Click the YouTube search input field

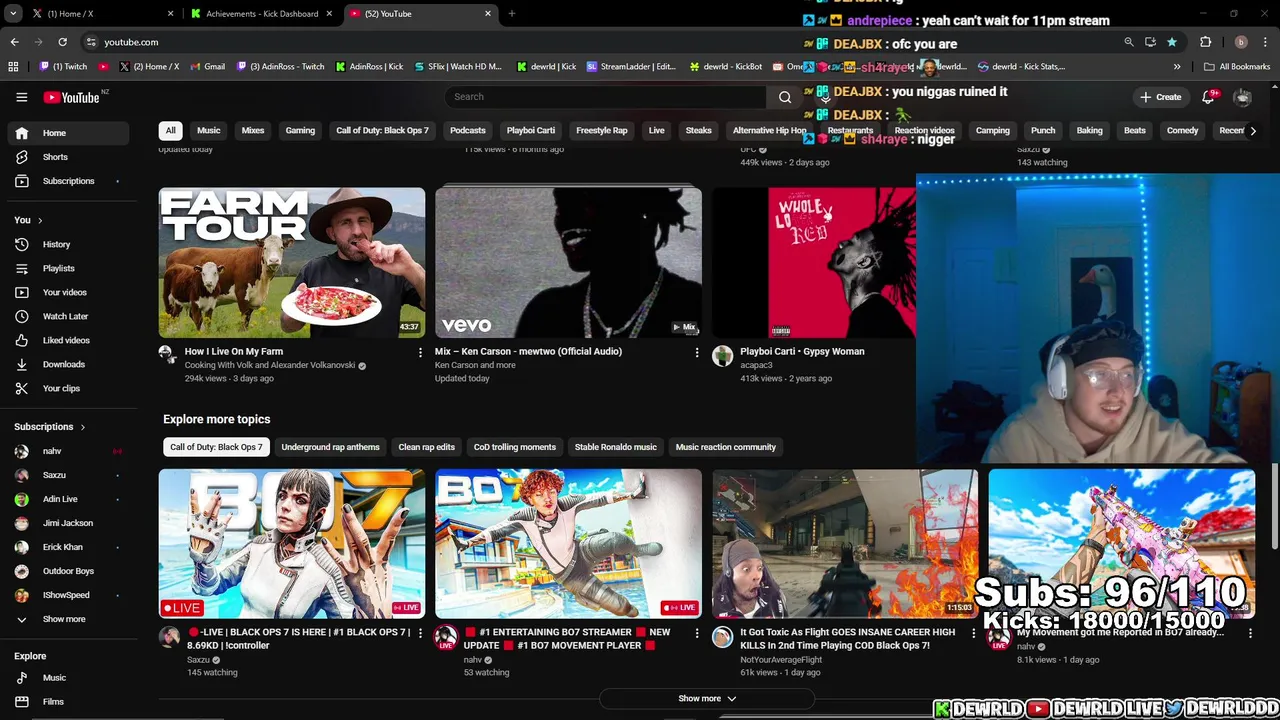(x=605, y=97)
